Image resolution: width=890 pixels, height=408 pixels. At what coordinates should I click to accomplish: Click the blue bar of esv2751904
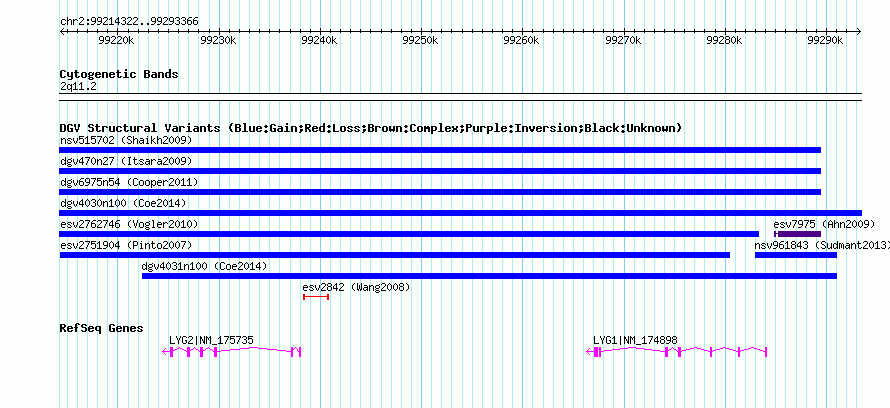(x=394, y=255)
